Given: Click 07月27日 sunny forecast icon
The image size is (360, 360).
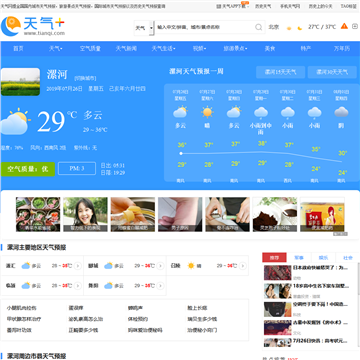Looking at the screenshot, I should tap(207, 112).
